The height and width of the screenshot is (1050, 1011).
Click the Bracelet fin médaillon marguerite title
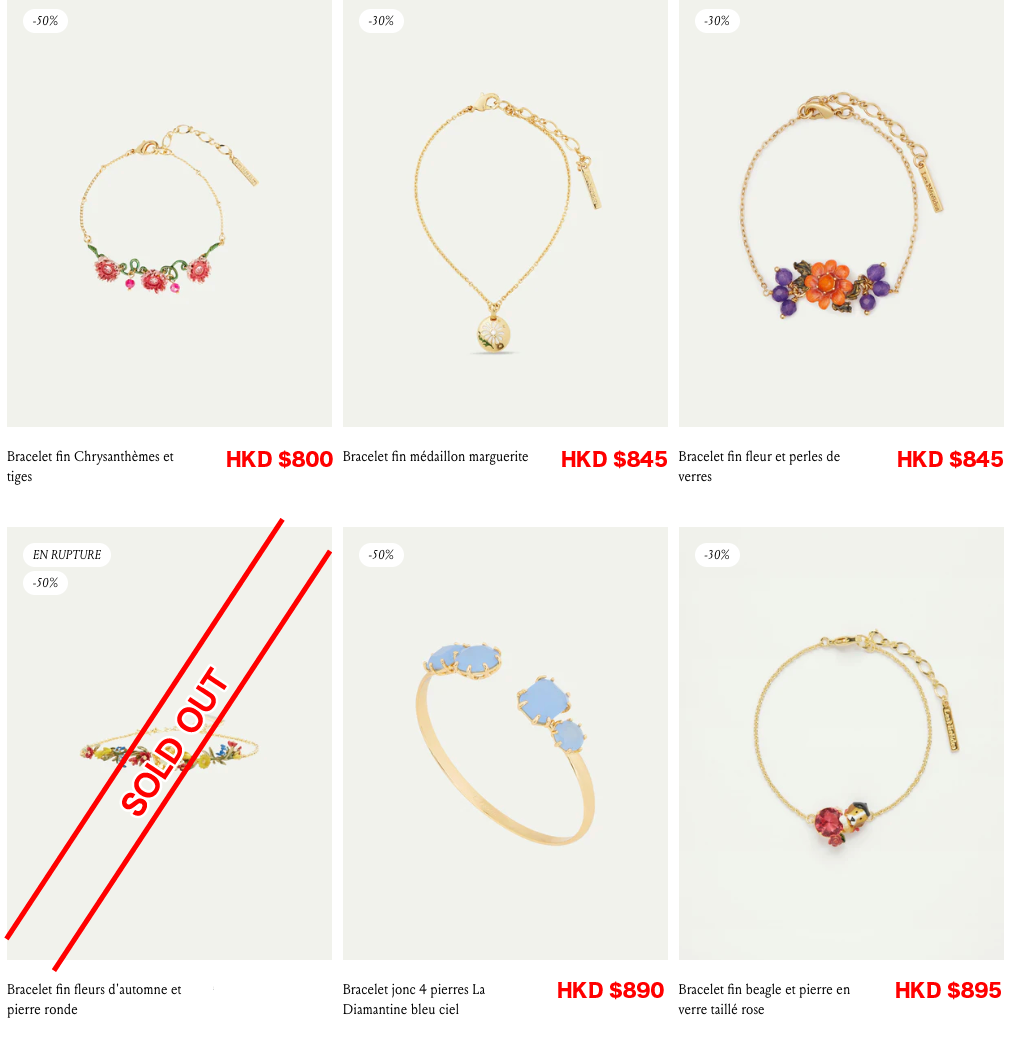pyautogui.click(x=435, y=457)
